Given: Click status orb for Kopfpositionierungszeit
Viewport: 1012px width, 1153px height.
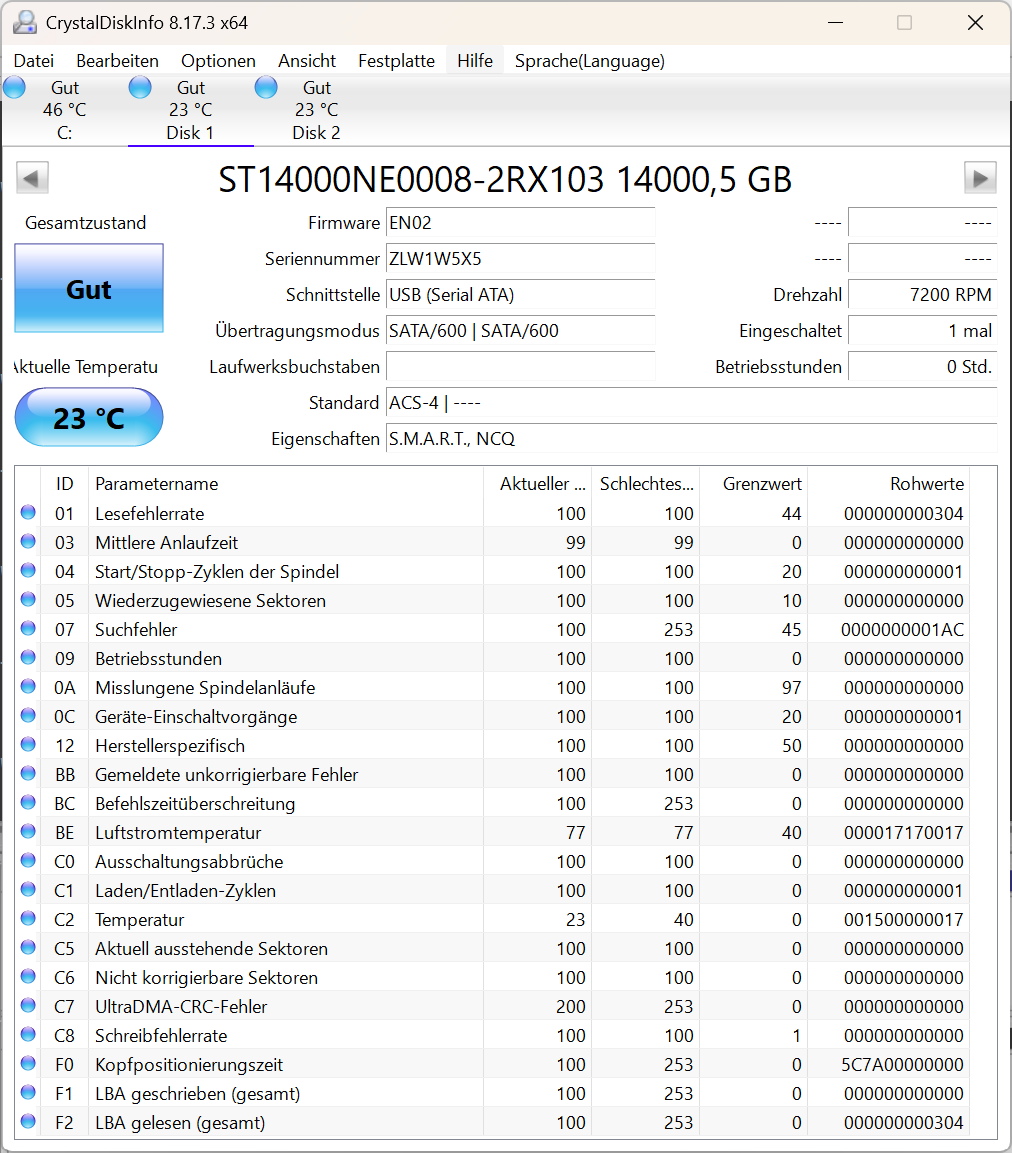Looking at the screenshot, I should (28, 1063).
